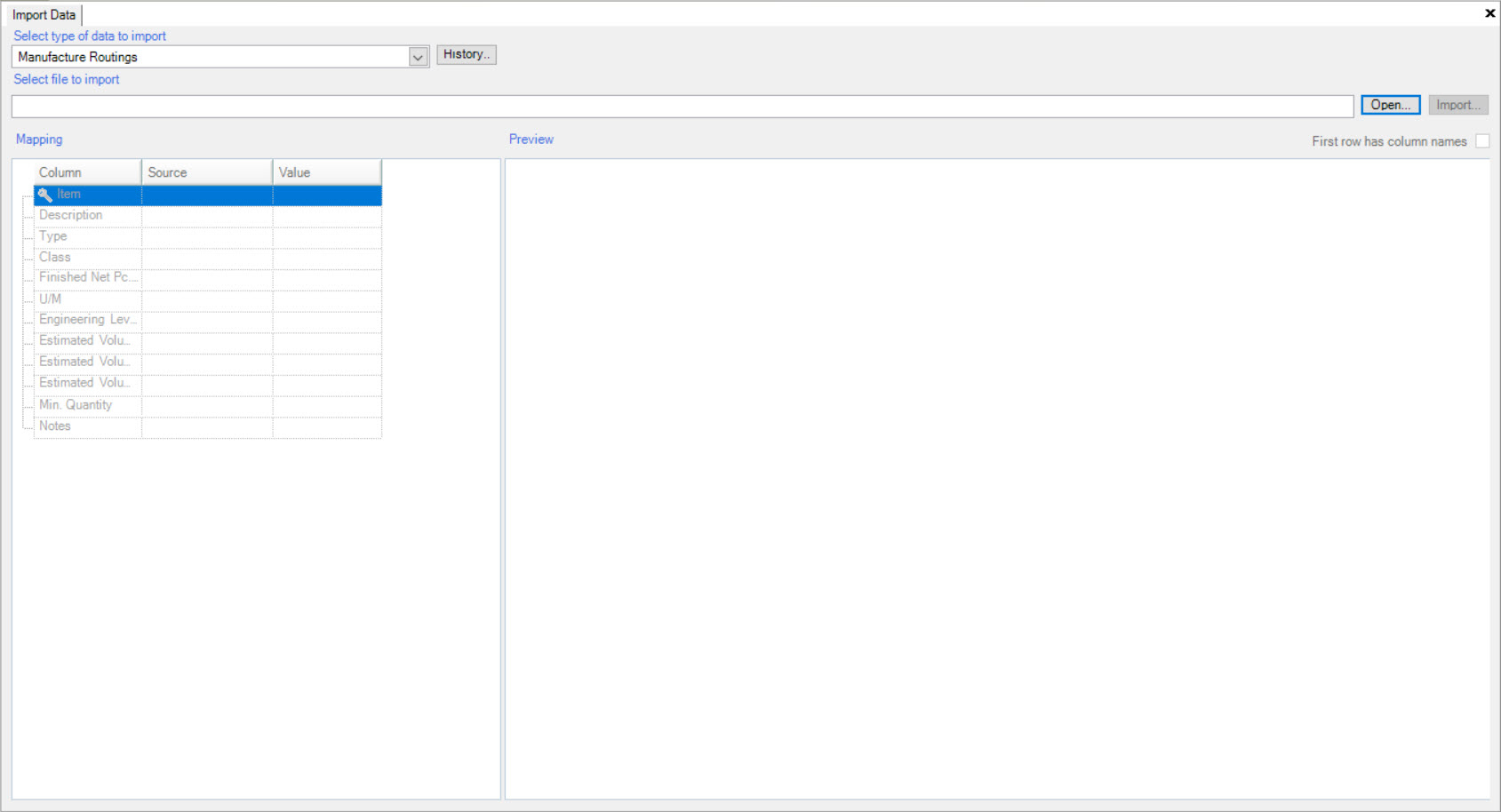This screenshot has width=1501, height=812.
Task: Select the Type mapping row
Action: point(207,237)
